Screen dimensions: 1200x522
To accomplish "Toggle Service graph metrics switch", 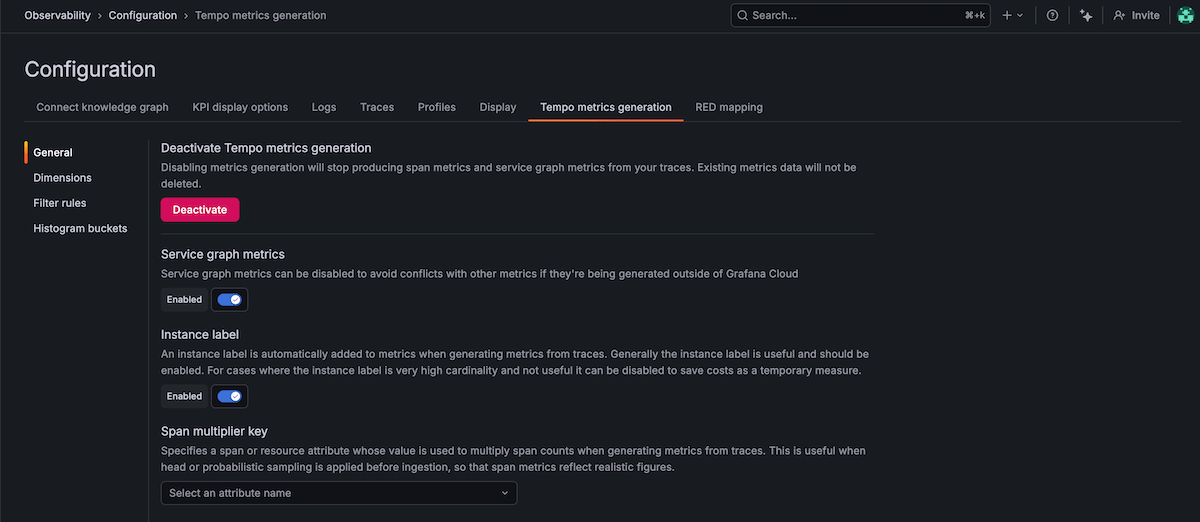I will tap(230, 299).
